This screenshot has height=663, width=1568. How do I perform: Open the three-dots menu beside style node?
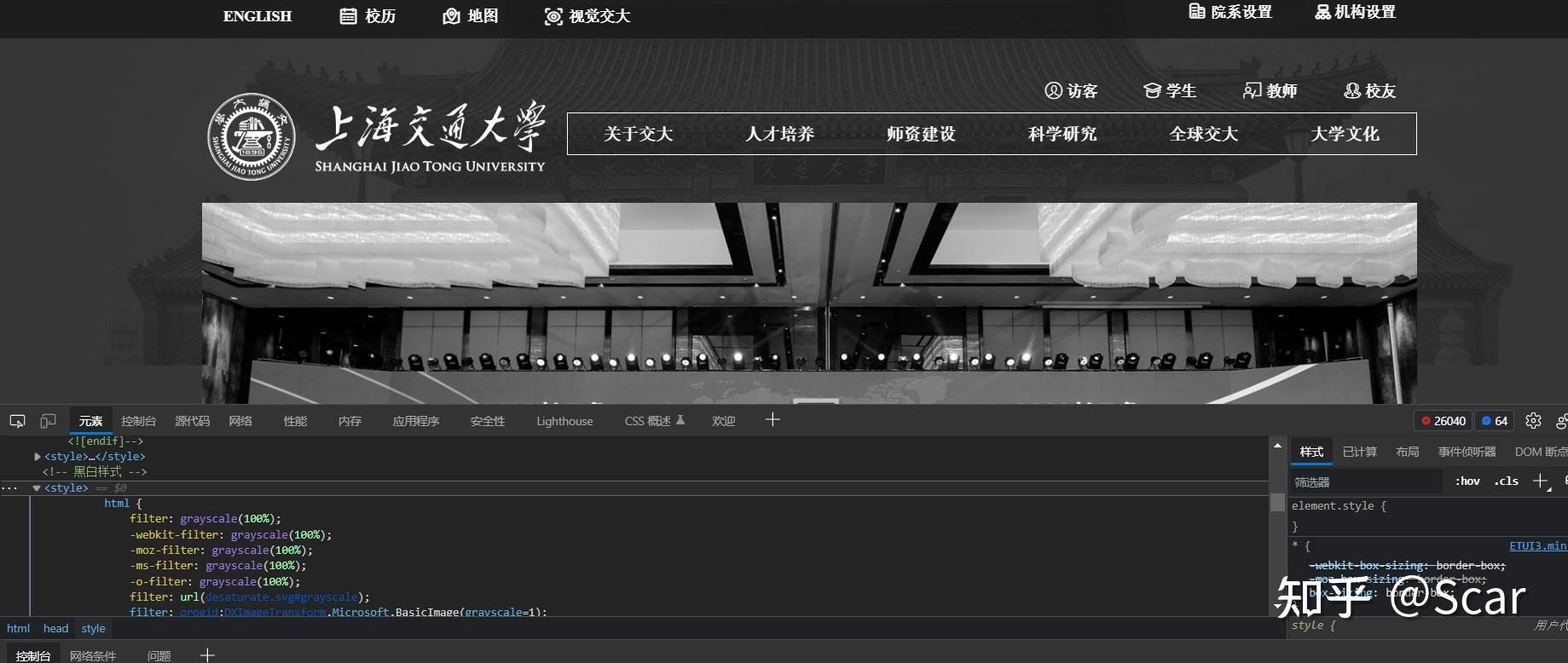(x=9, y=488)
